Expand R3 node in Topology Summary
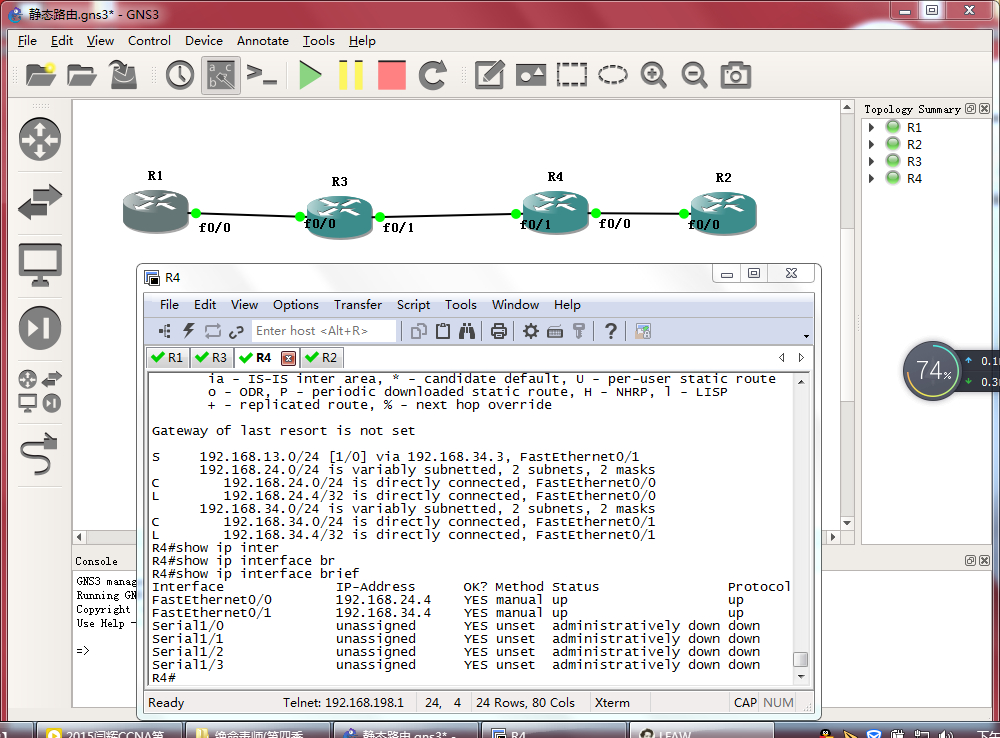1000x738 pixels. click(x=872, y=161)
